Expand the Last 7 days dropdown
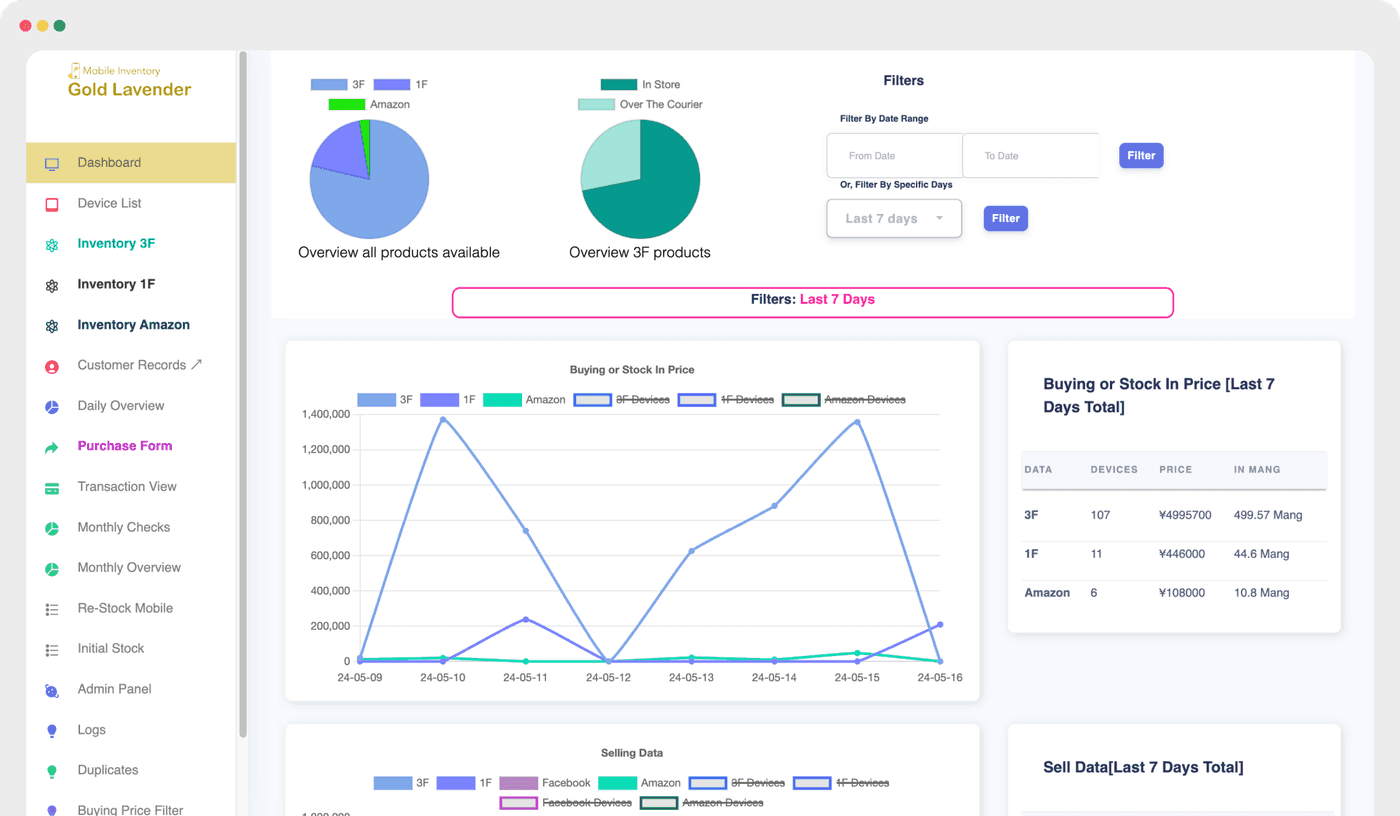Image resolution: width=1400 pixels, height=816 pixels. 894,218
